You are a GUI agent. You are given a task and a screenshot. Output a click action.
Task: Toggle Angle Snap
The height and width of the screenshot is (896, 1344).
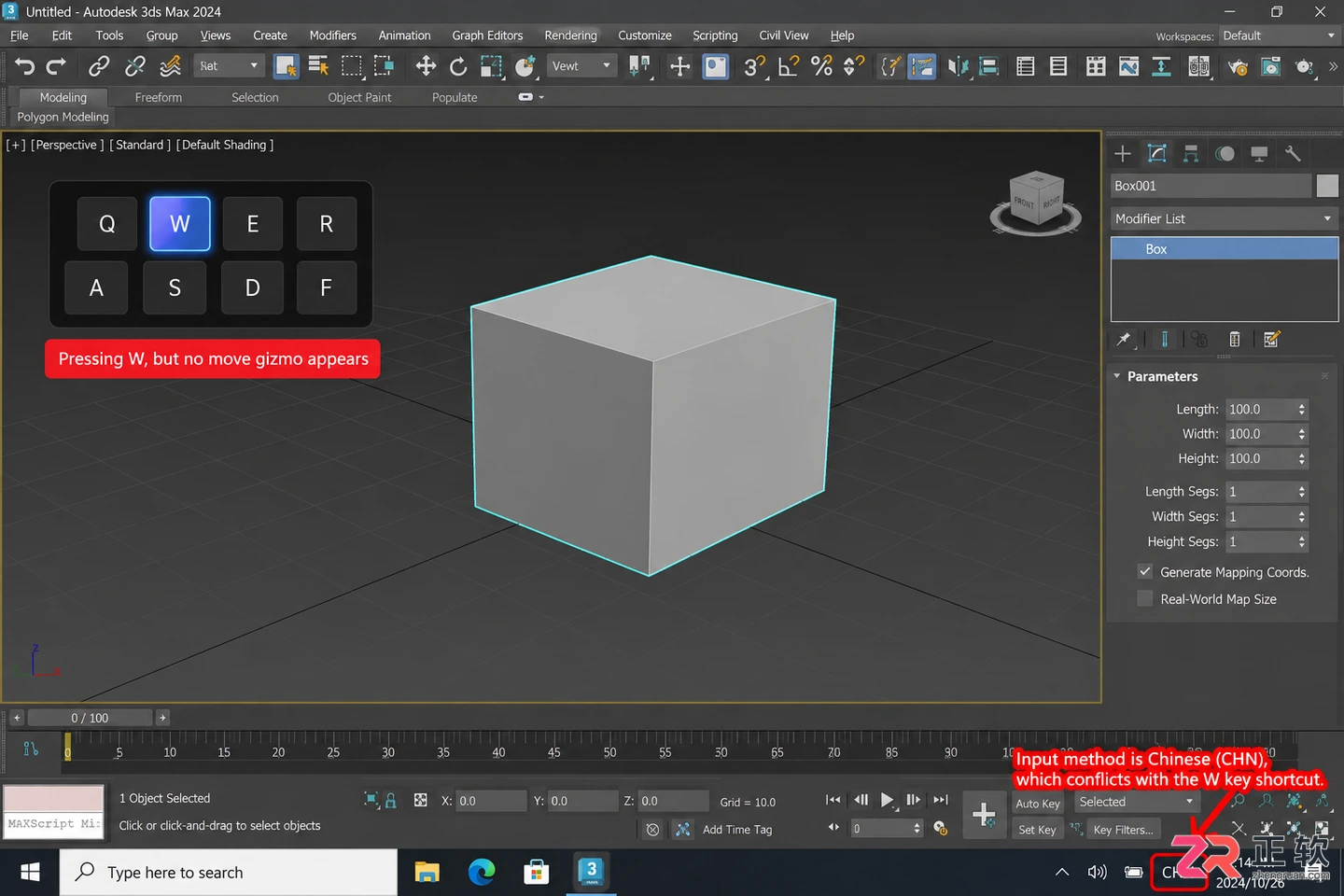tap(789, 66)
